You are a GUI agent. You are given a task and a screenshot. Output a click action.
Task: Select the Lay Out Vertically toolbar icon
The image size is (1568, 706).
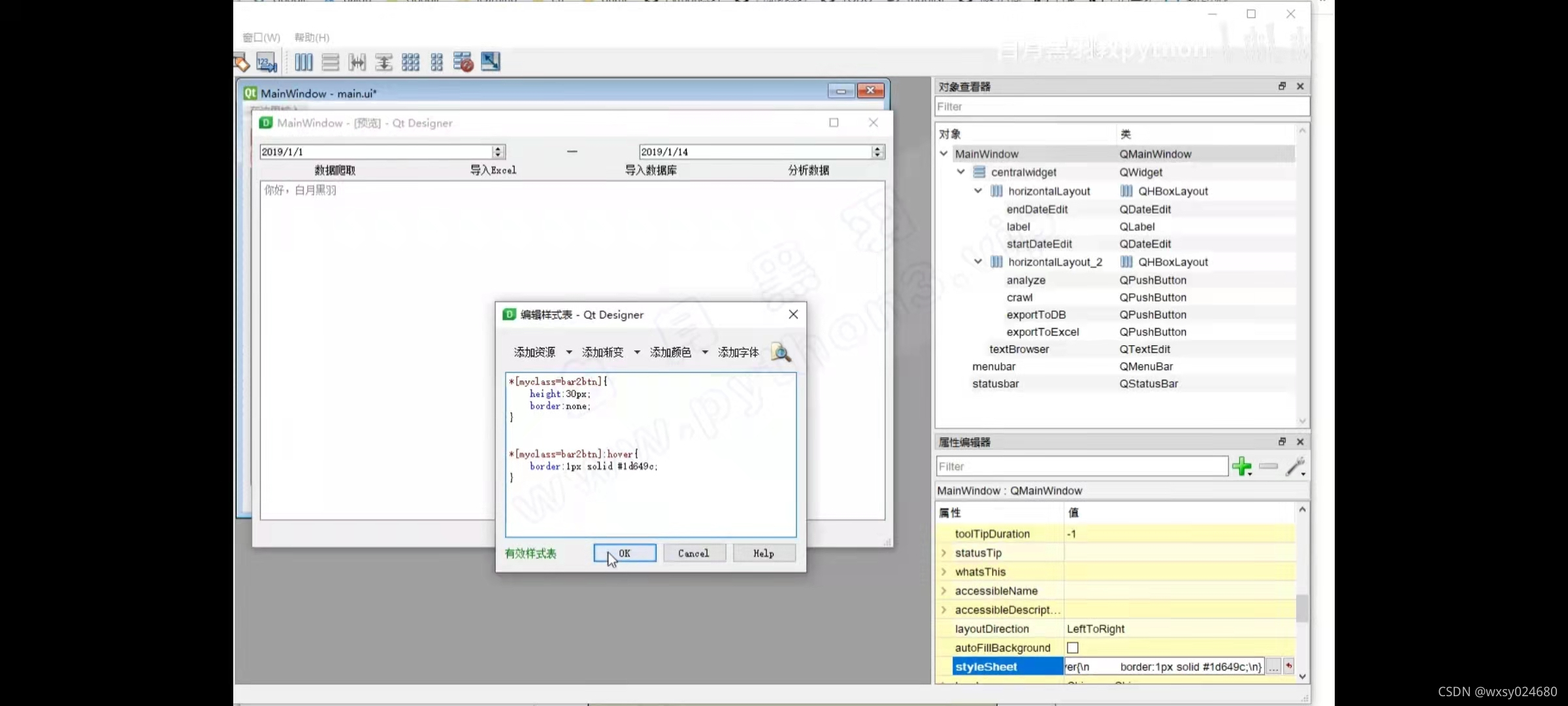[330, 62]
